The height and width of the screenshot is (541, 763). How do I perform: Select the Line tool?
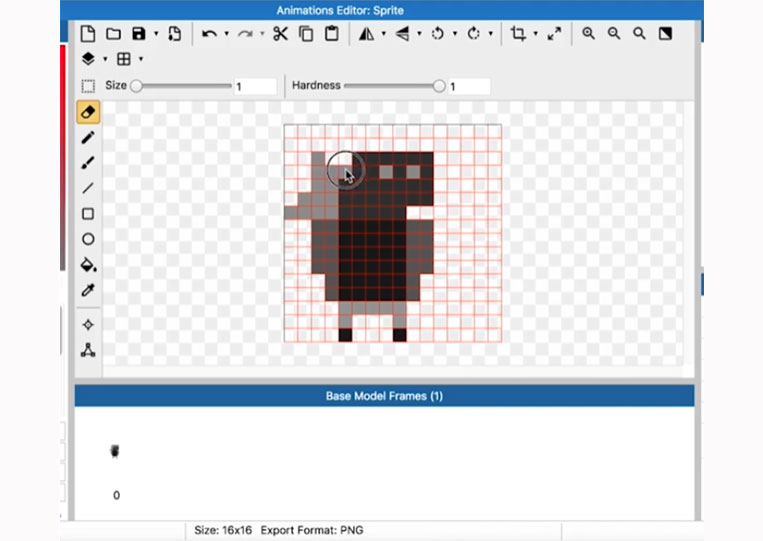click(x=88, y=188)
